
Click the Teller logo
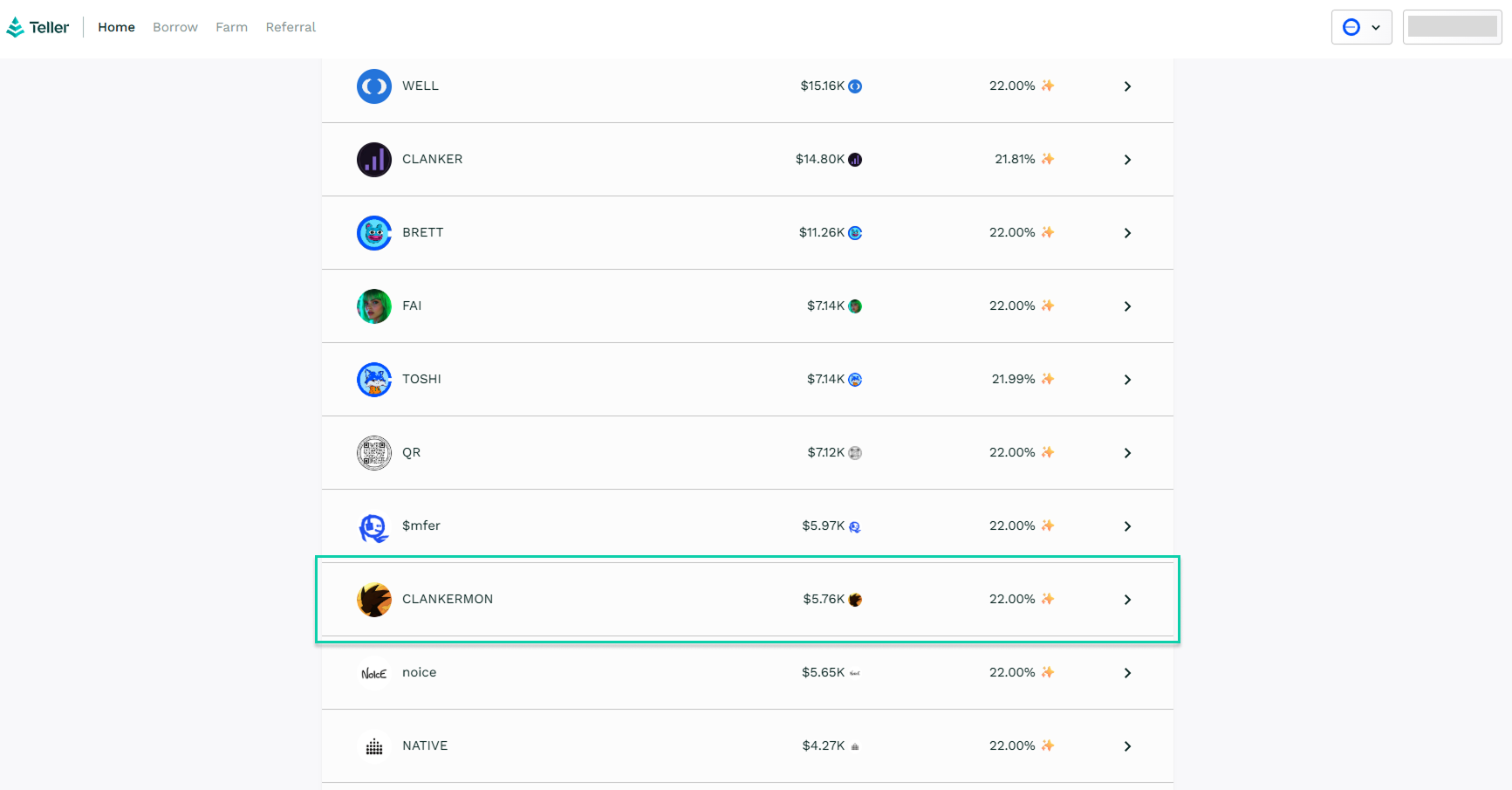38,27
